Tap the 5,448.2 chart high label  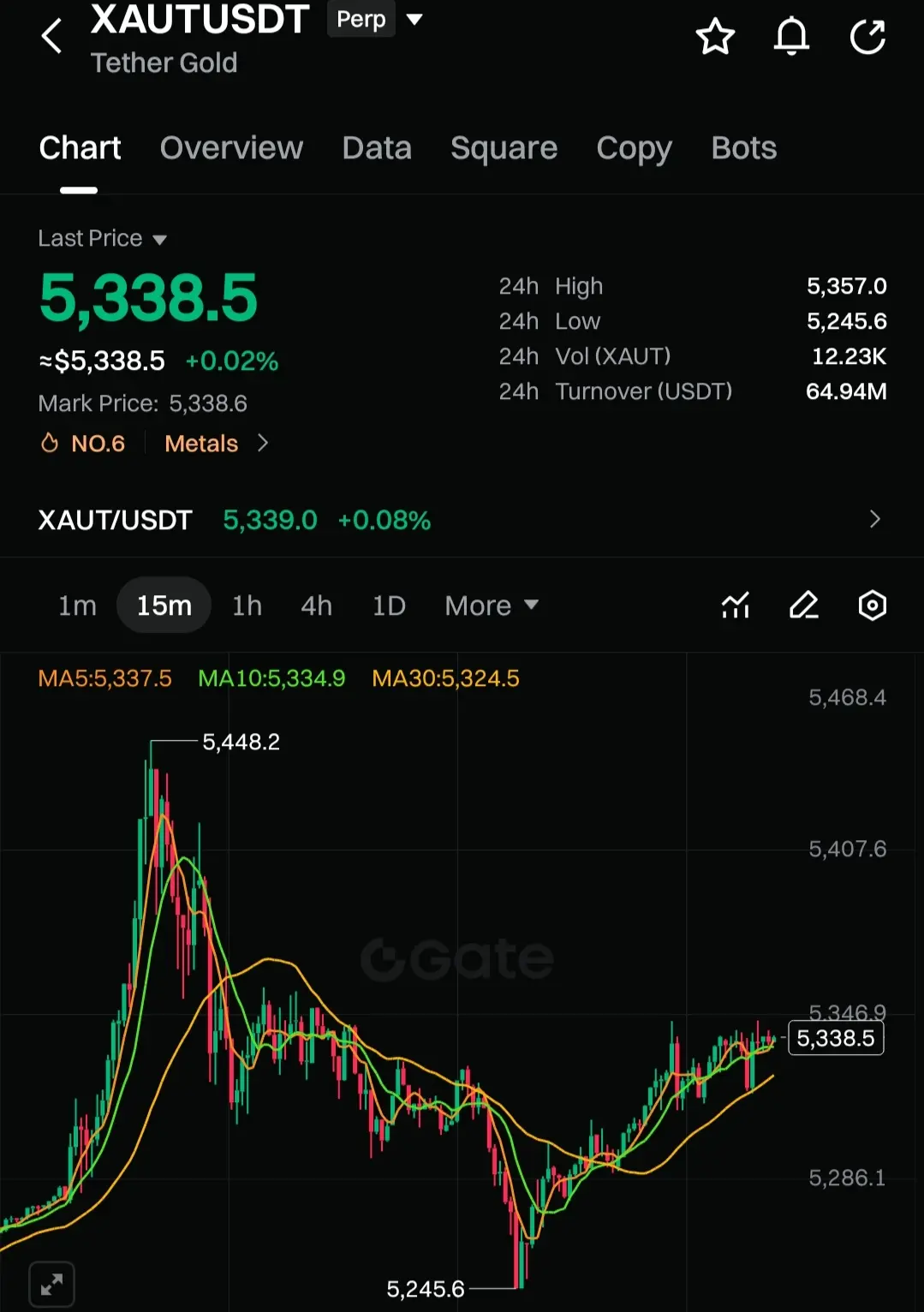point(241,742)
